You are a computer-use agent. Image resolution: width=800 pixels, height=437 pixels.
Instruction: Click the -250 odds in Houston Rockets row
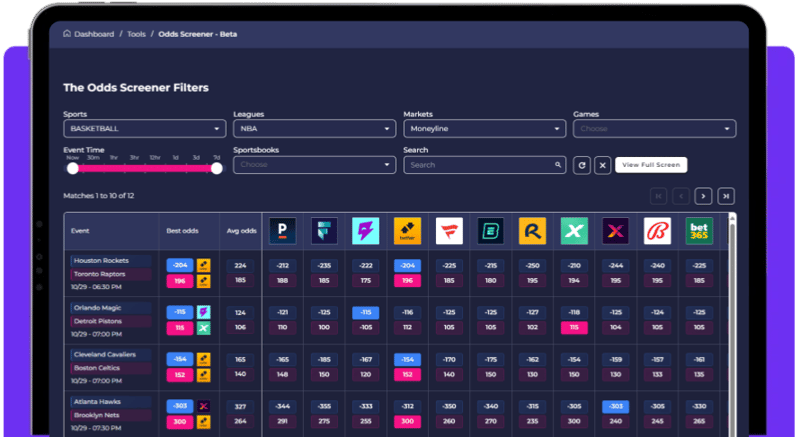pos(532,266)
